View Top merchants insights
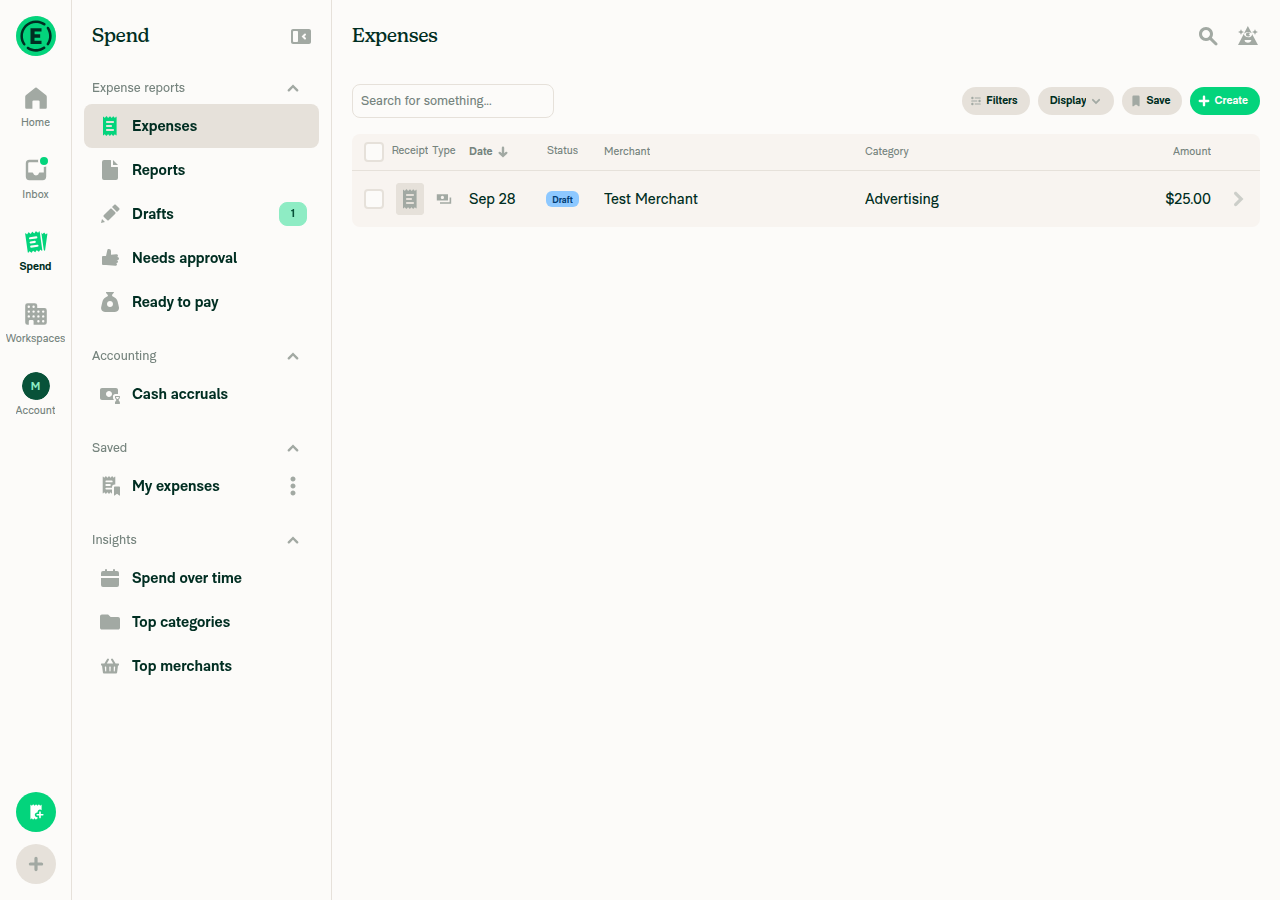This screenshot has width=1280, height=900. click(x=201, y=666)
